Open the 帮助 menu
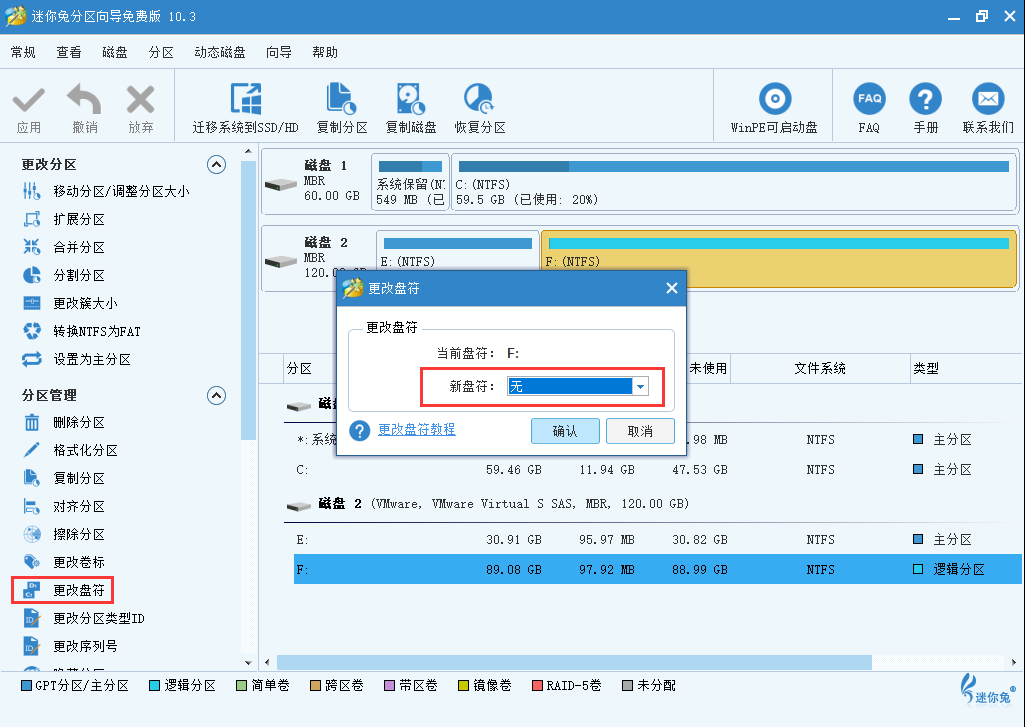The image size is (1025, 727). pyautogui.click(x=325, y=52)
